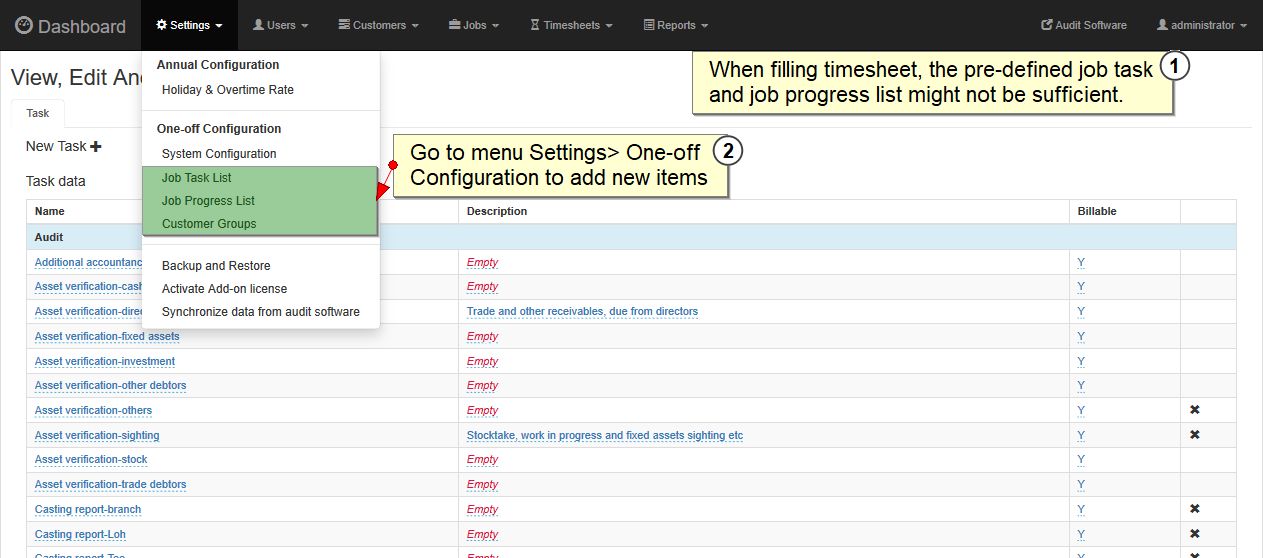Choose Holiday & Overtime Rate from Settings menu

[227, 90]
